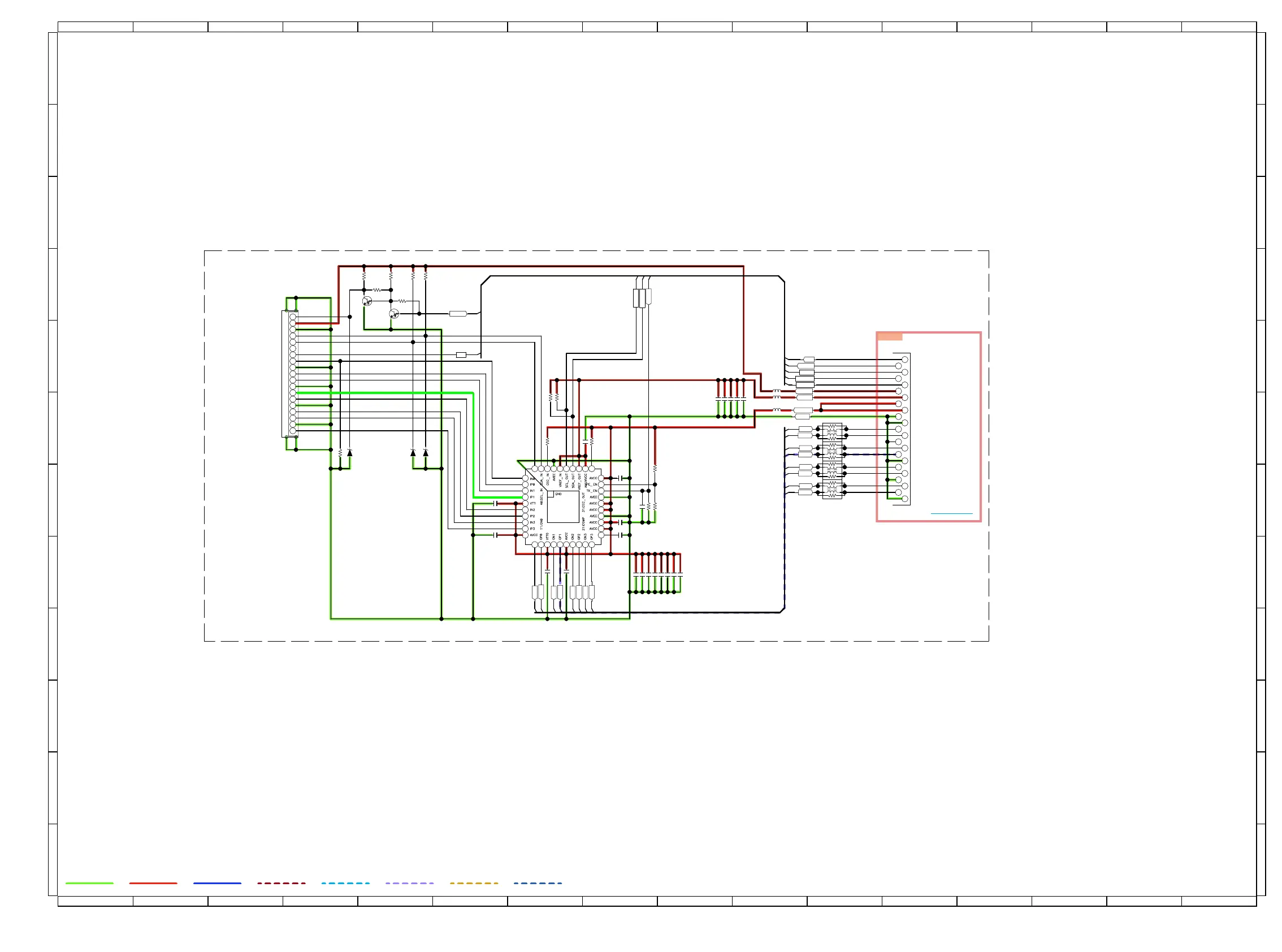1282x952 pixels.
Task: Select the blue solid legend line
Action: pos(217,883)
